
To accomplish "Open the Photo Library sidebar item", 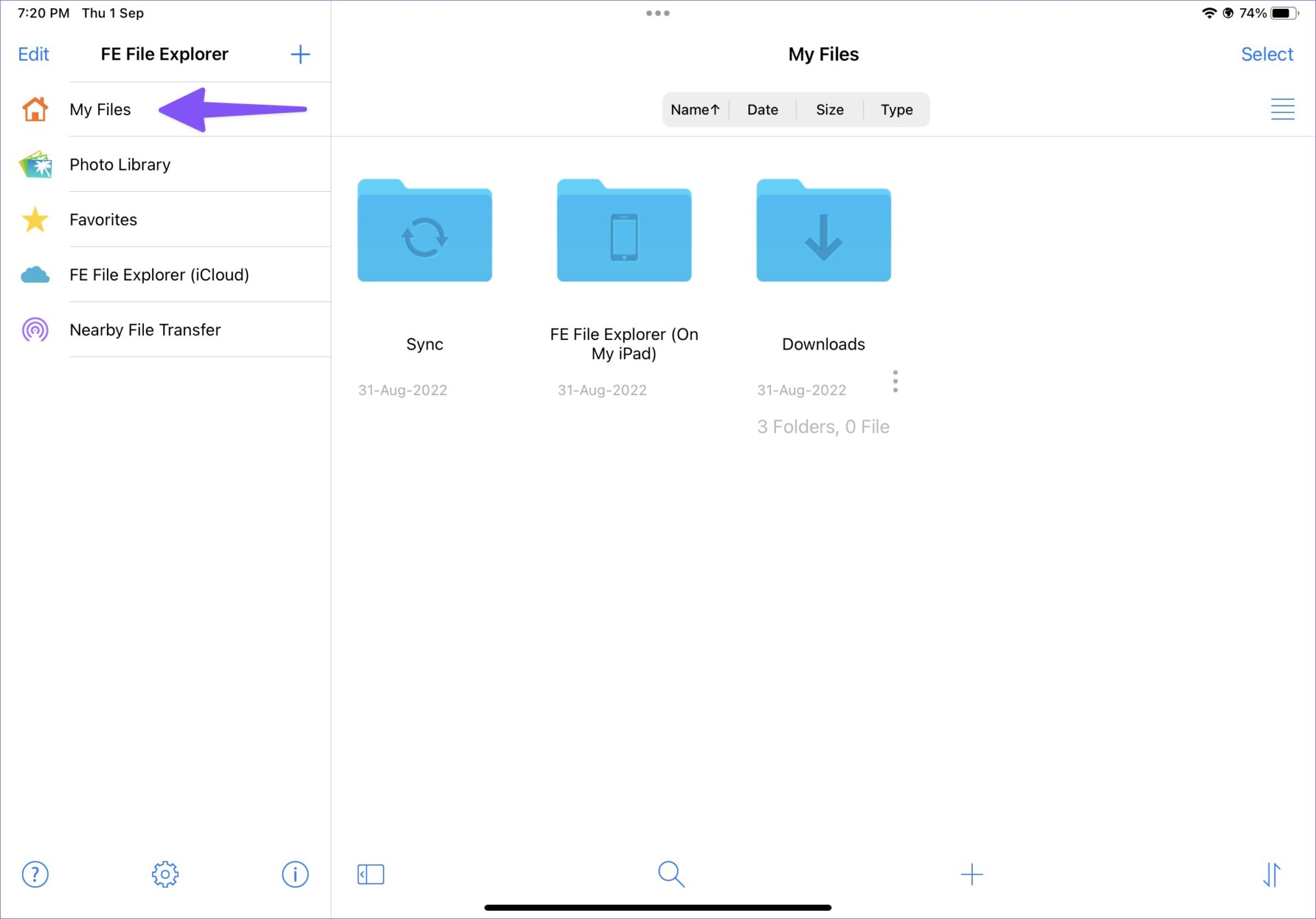I will click(x=120, y=164).
